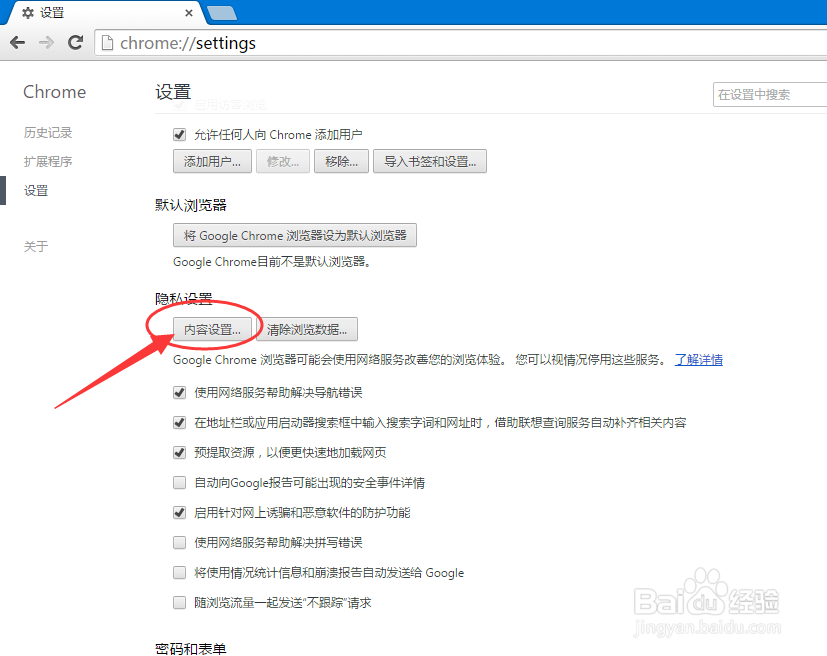Toggle 启用针对网上诱骗和恶意软件的防护功能 checkbox
The height and width of the screenshot is (656, 827).
tap(179, 513)
